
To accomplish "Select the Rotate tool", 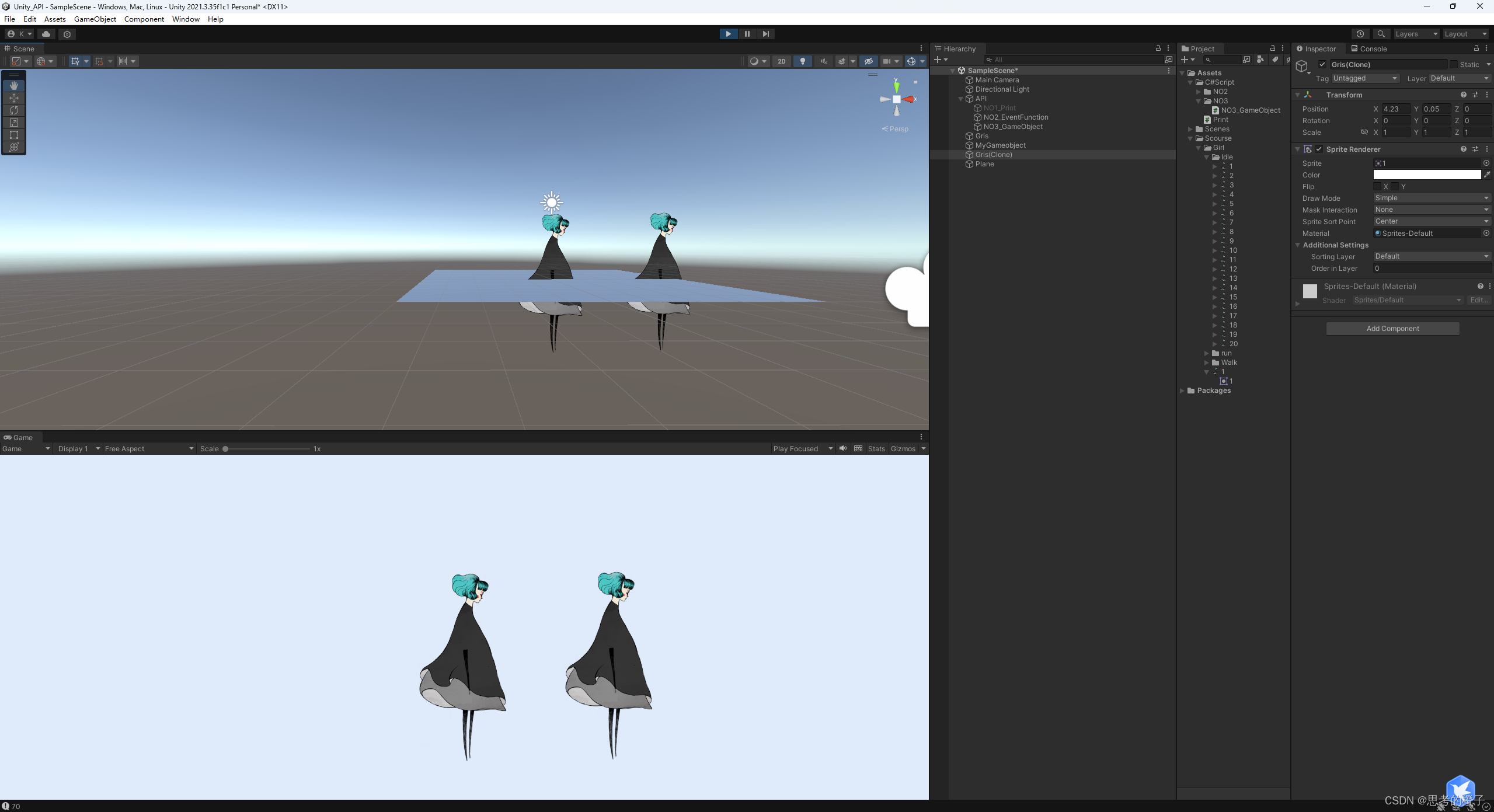I will point(14,110).
